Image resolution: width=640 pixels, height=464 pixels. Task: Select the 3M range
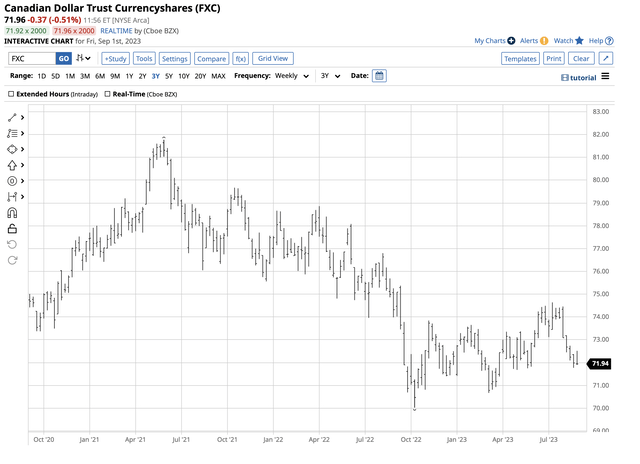click(85, 76)
